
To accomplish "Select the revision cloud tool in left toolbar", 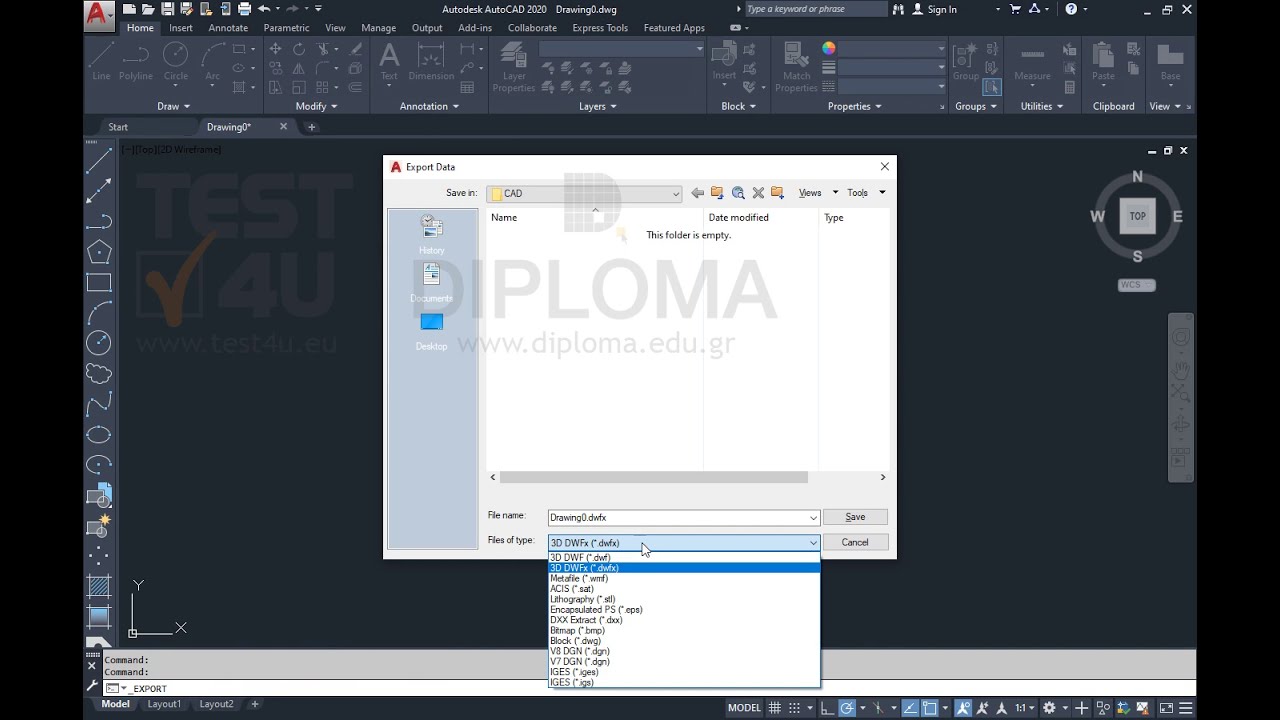I will click(x=98, y=374).
